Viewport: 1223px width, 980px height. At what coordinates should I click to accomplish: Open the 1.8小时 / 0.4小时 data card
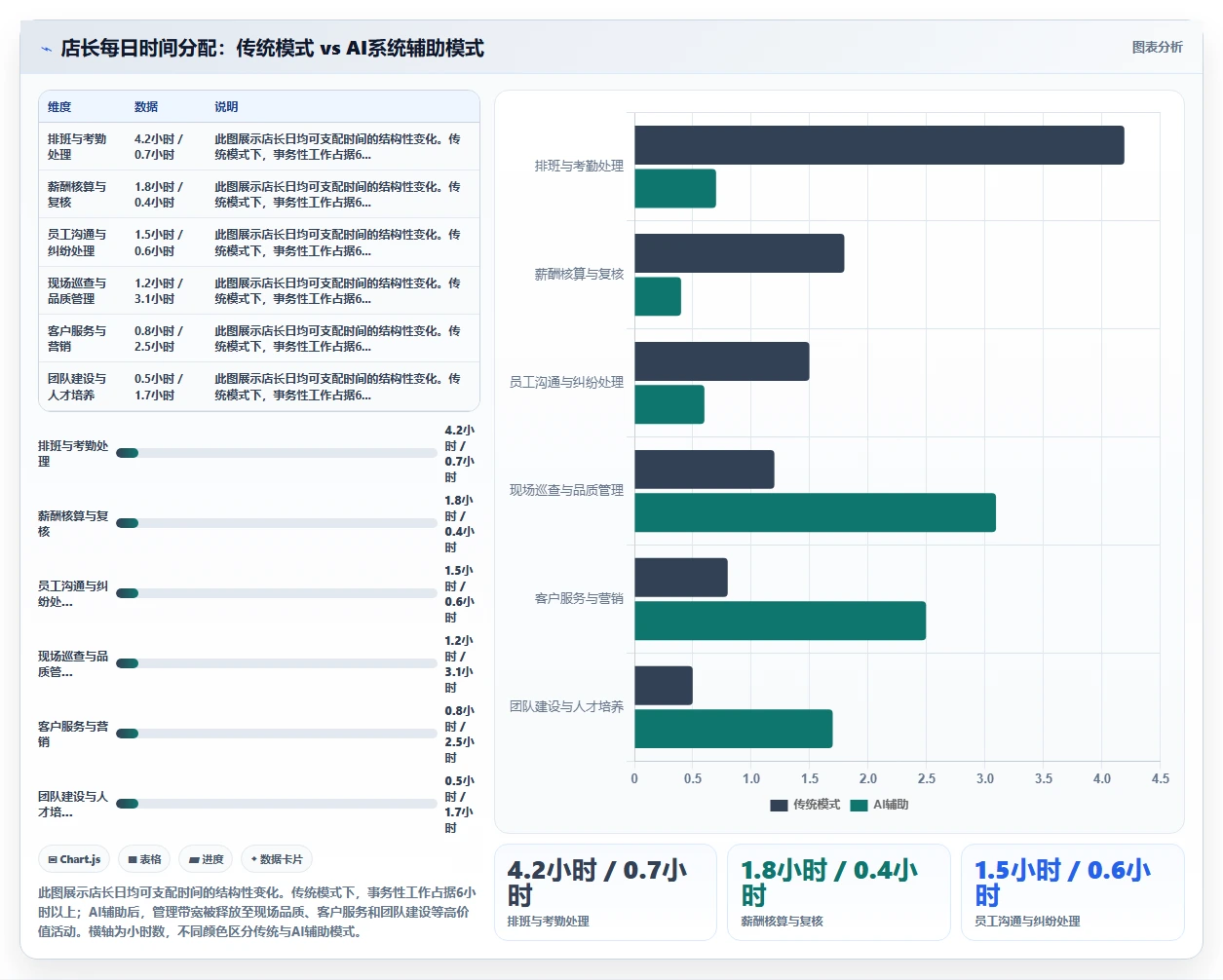(x=839, y=892)
